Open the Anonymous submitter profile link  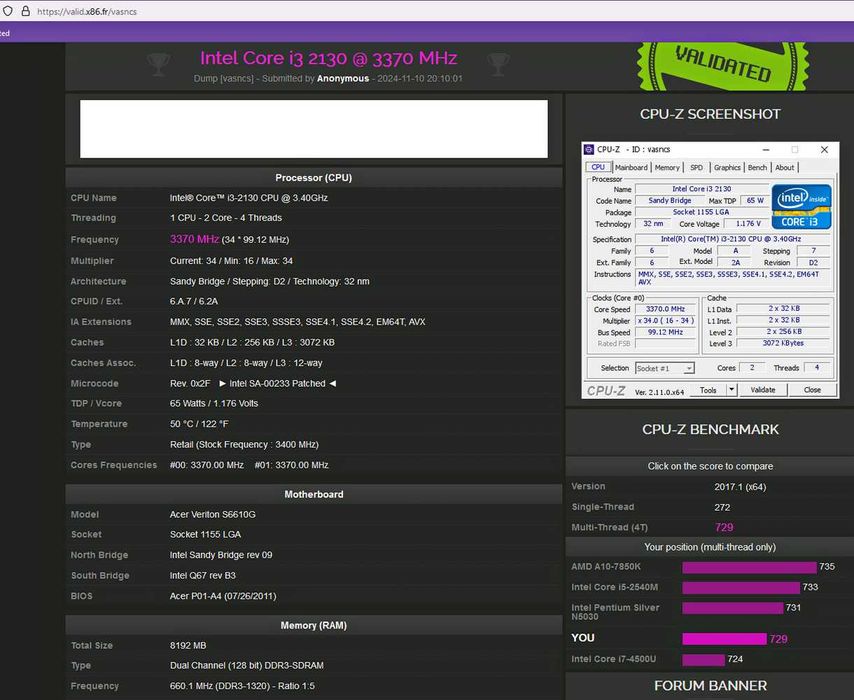343,78
